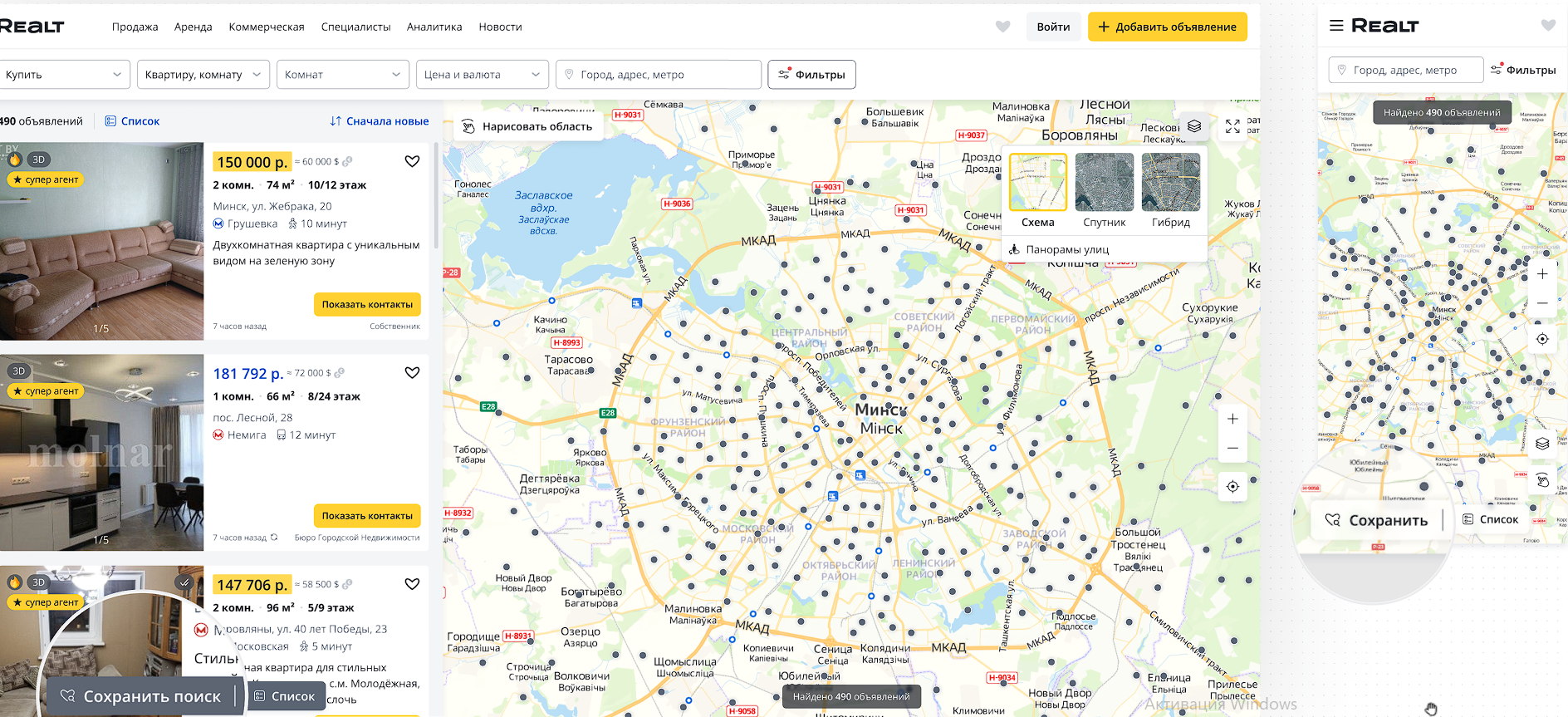Viewport: 1568px width, 717px height.
Task: Toggle layers icon on mobile map
Action: tap(1542, 444)
